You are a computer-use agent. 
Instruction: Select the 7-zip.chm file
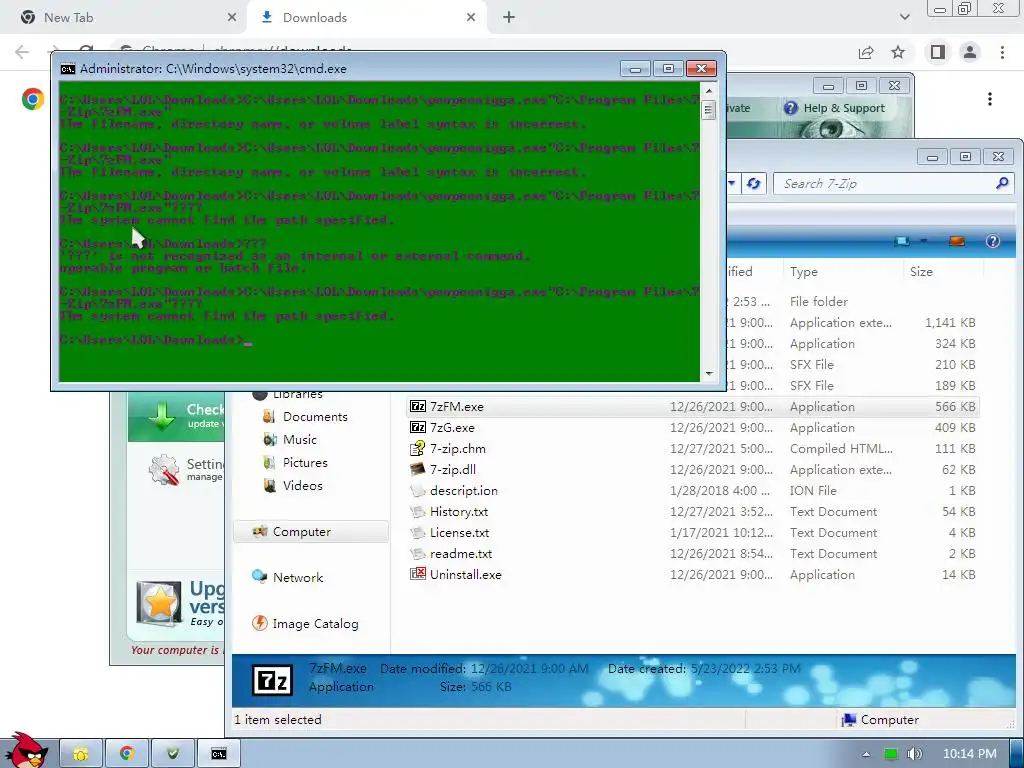pyautogui.click(x=457, y=449)
